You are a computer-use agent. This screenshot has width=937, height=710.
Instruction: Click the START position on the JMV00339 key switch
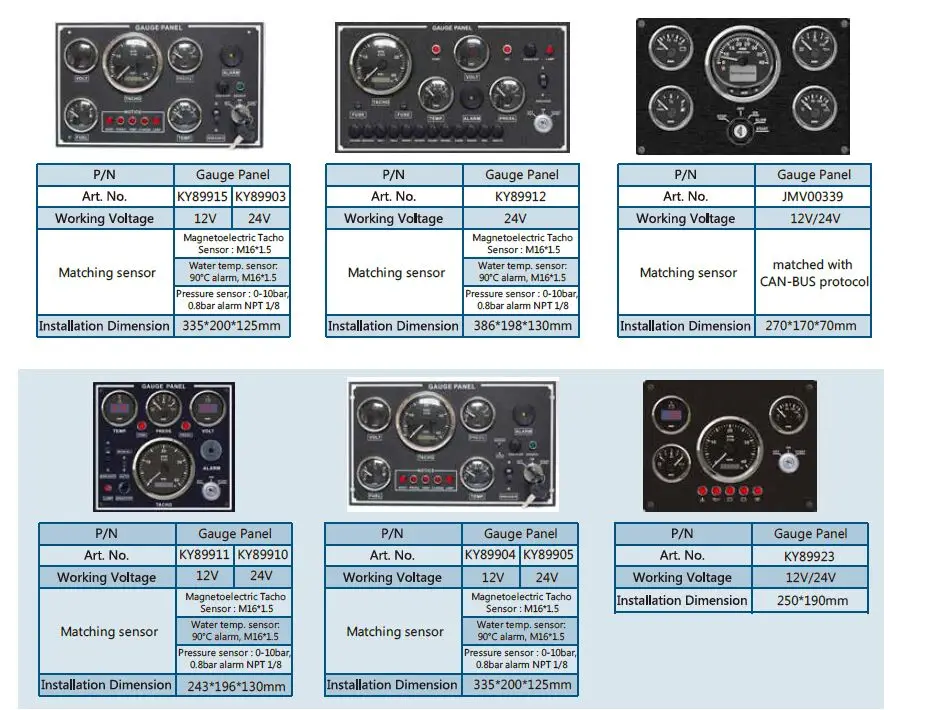761,128
